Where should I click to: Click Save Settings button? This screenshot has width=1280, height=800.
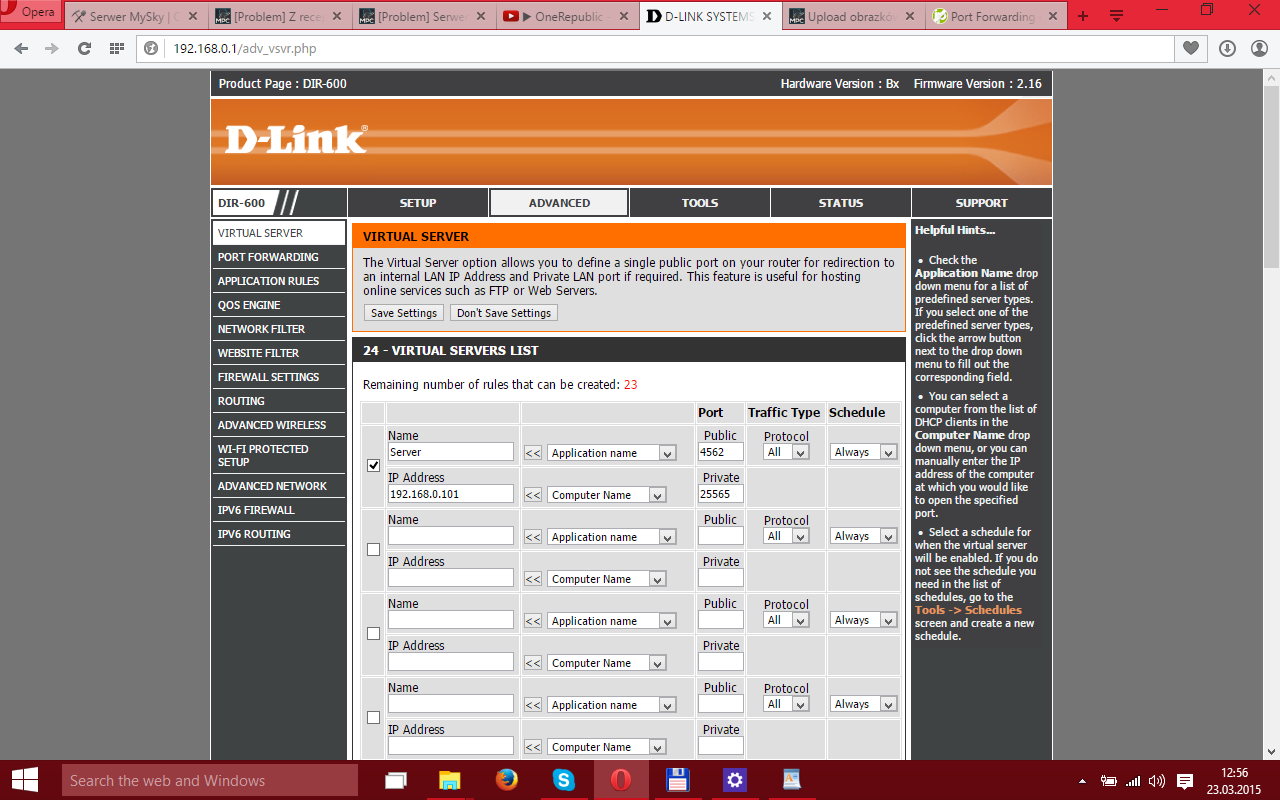pyautogui.click(x=404, y=313)
